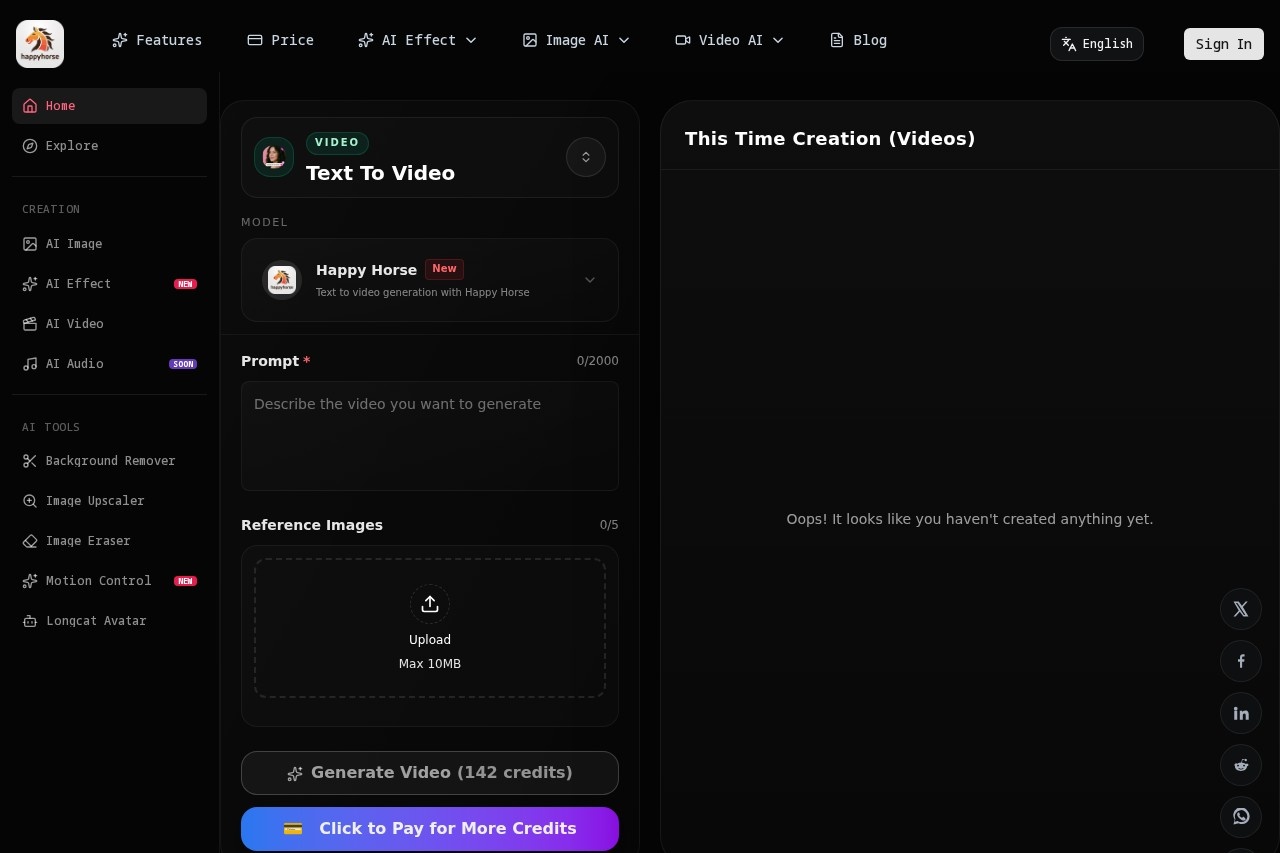The height and width of the screenshot is (853, 1280).
Task: Go to the Price page
Action: (281, 40)
